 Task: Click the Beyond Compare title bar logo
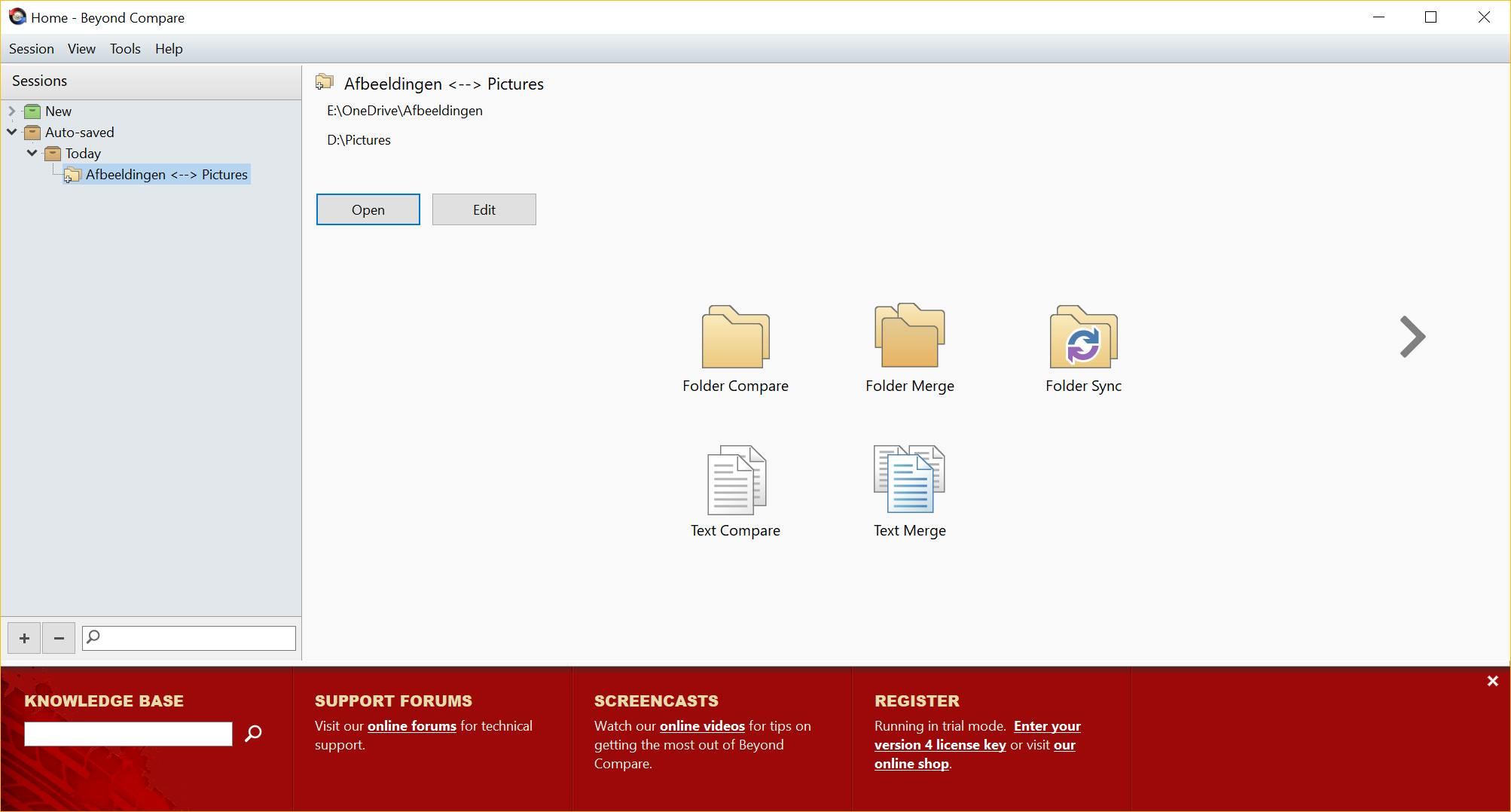pyautogui.click(x=17, y=17)
